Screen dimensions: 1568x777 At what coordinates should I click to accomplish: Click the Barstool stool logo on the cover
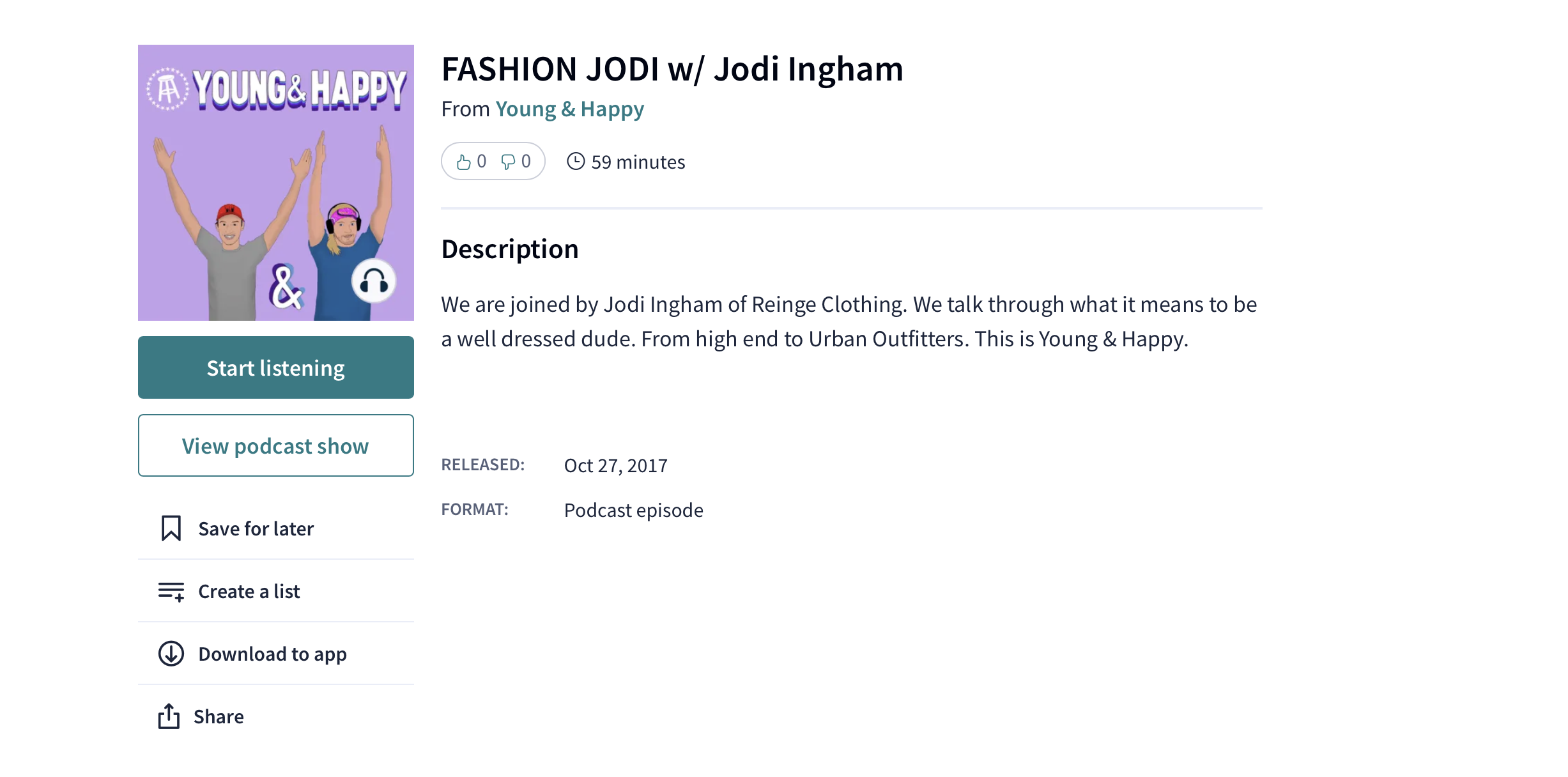pyautogui.click(x=168, y=89)
